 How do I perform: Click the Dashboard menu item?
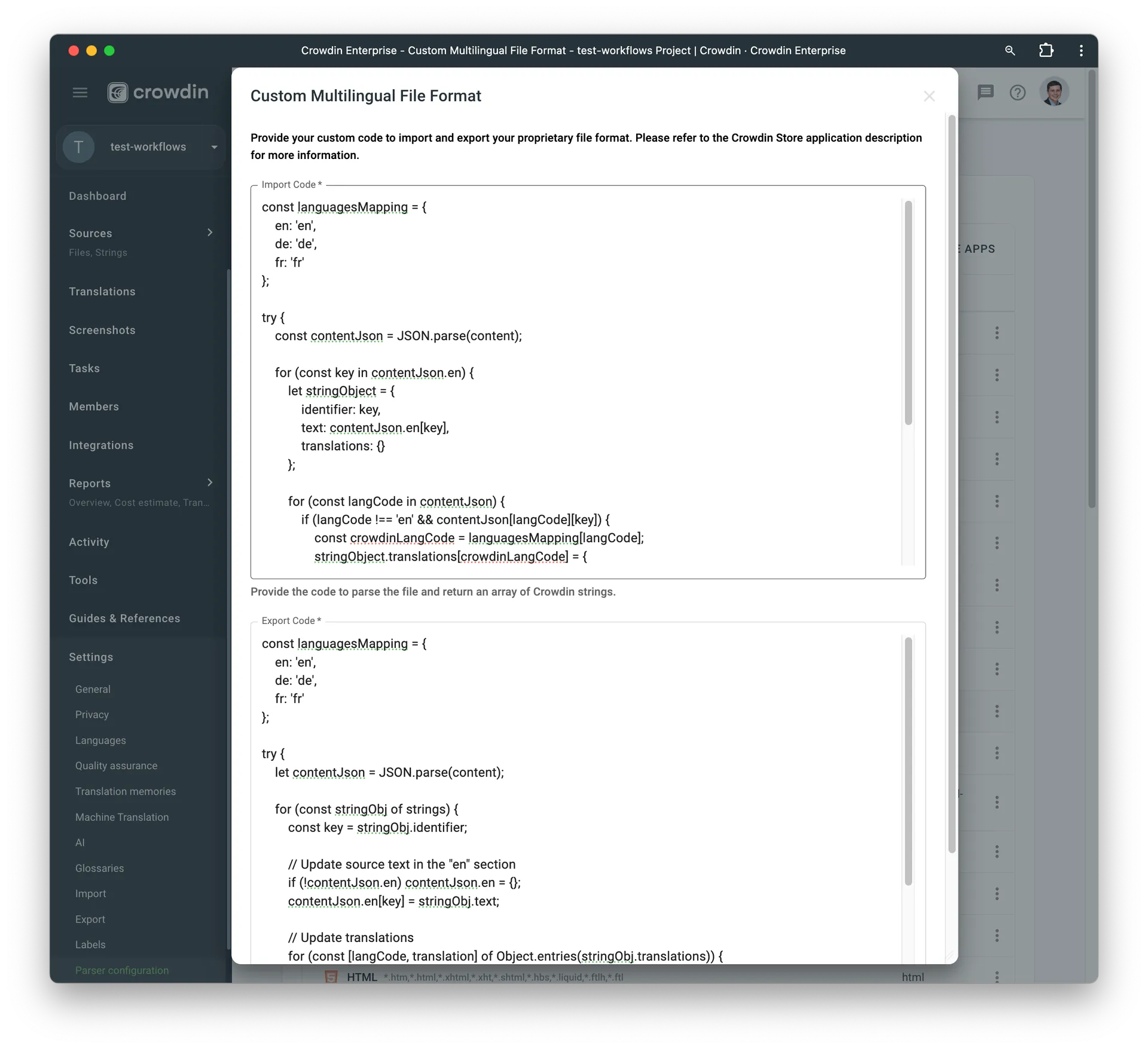pyautogui.click(x=97, y=195)
